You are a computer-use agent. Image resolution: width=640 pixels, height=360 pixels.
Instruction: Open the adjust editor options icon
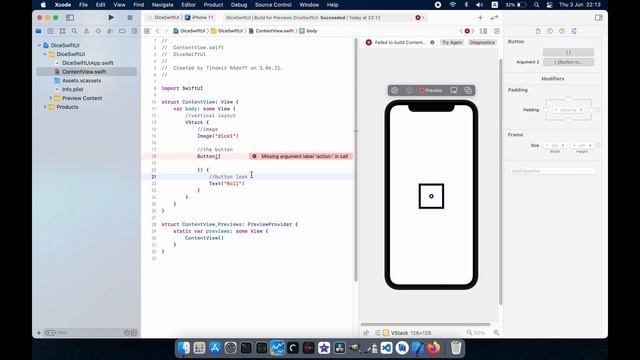483,31
